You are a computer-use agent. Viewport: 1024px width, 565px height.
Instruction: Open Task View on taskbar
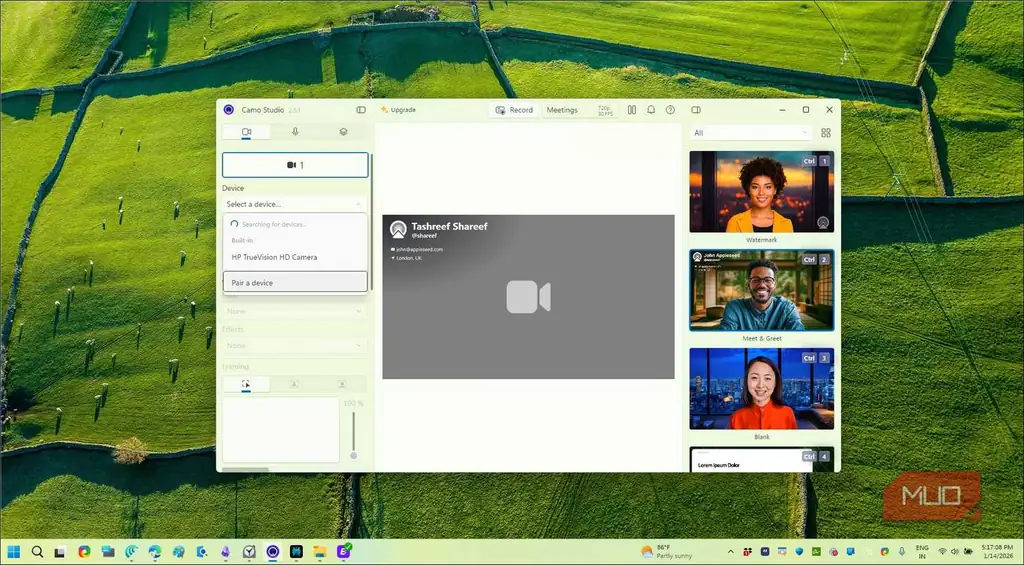[x=60, y=552]
